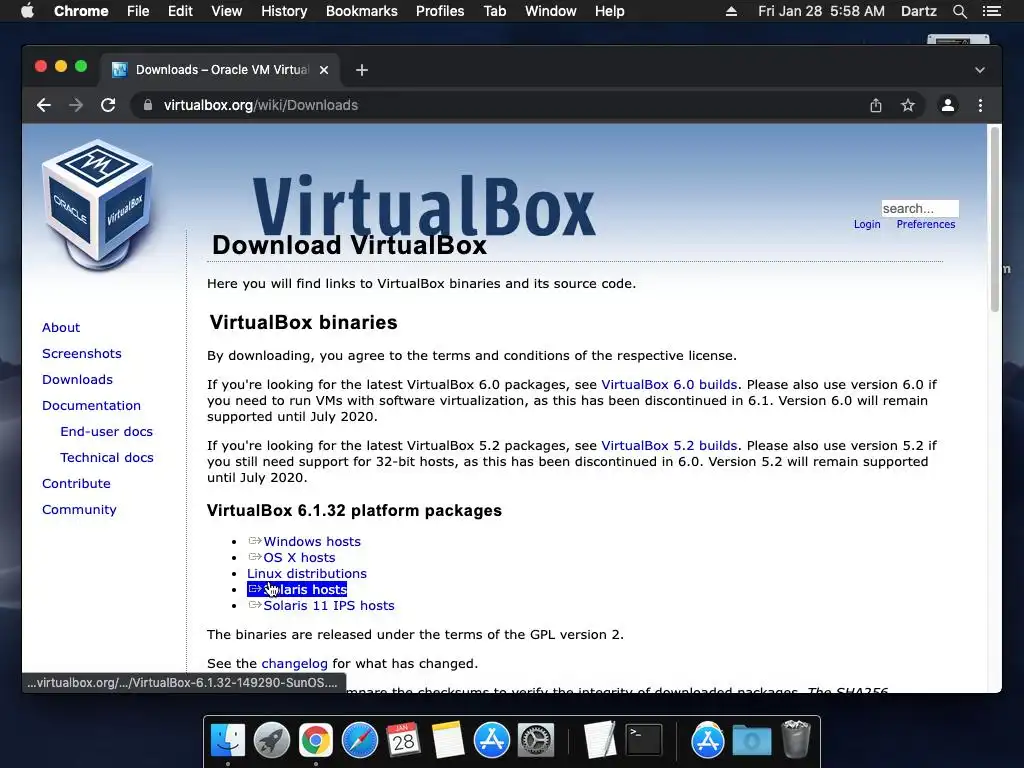Screen dimensions: 1024x768
Task: Open the Contribute sidebar link
Action: 76,484
